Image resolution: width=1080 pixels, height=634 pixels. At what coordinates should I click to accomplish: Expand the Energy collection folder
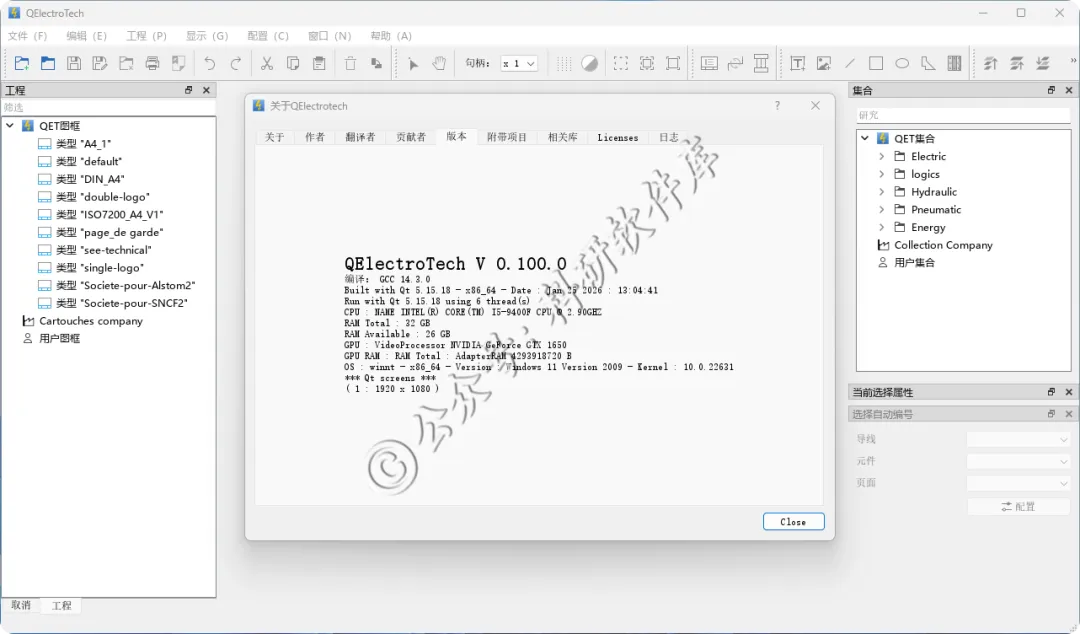point(882,227)
